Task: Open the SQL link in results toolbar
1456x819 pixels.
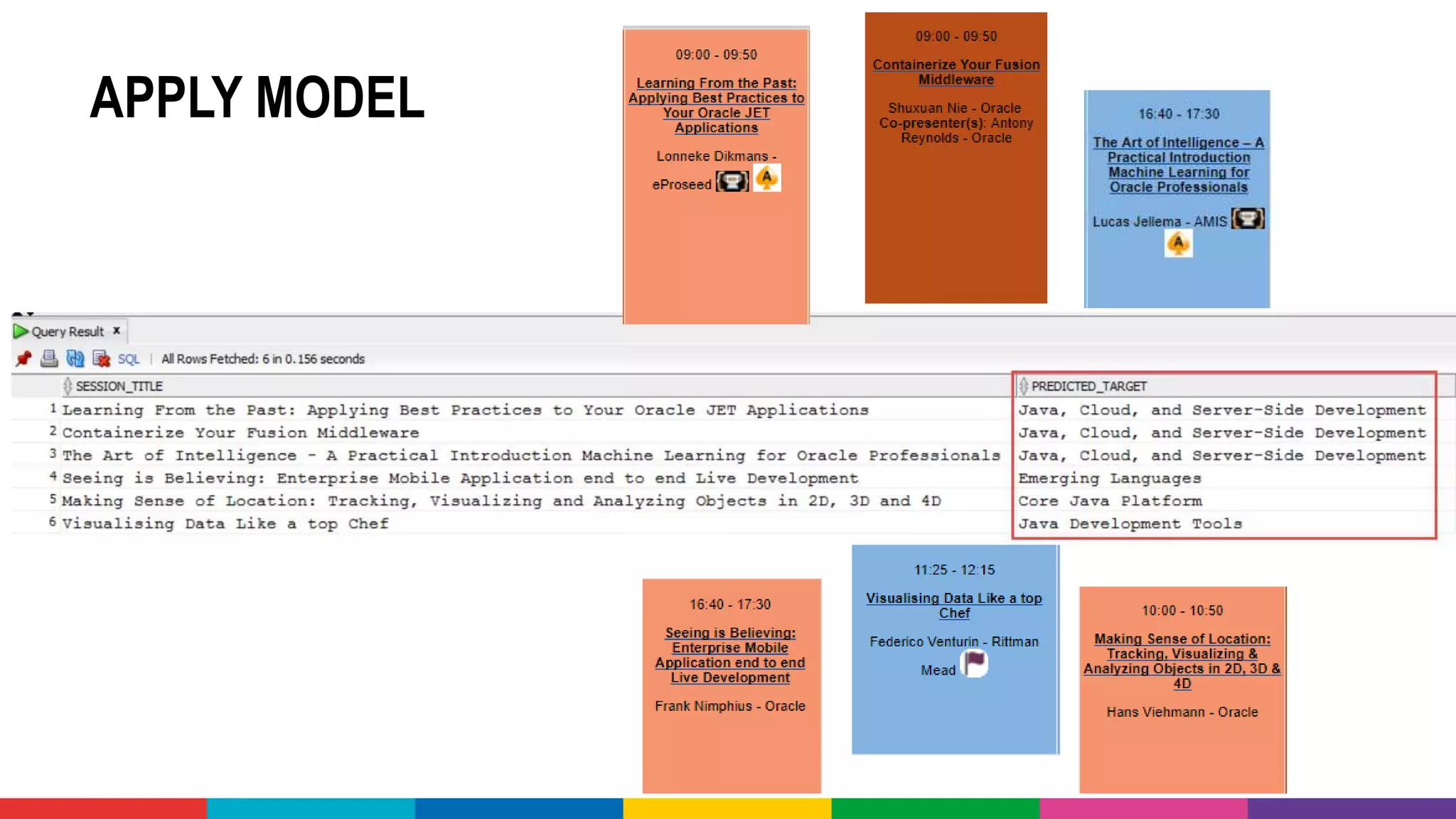Action: pyautogui.click(x=129, y=359)
